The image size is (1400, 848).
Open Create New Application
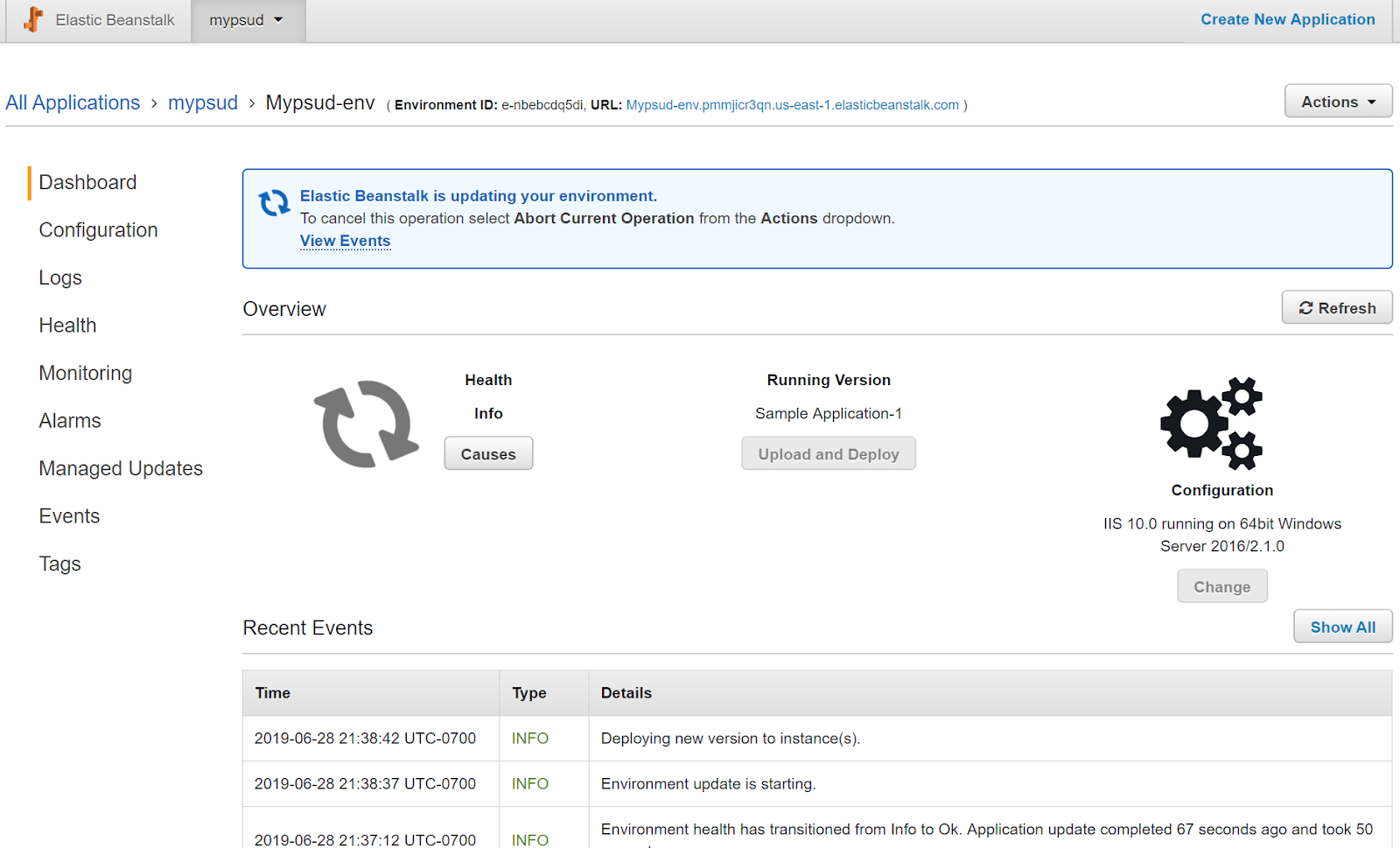[x=1287, y=18]
